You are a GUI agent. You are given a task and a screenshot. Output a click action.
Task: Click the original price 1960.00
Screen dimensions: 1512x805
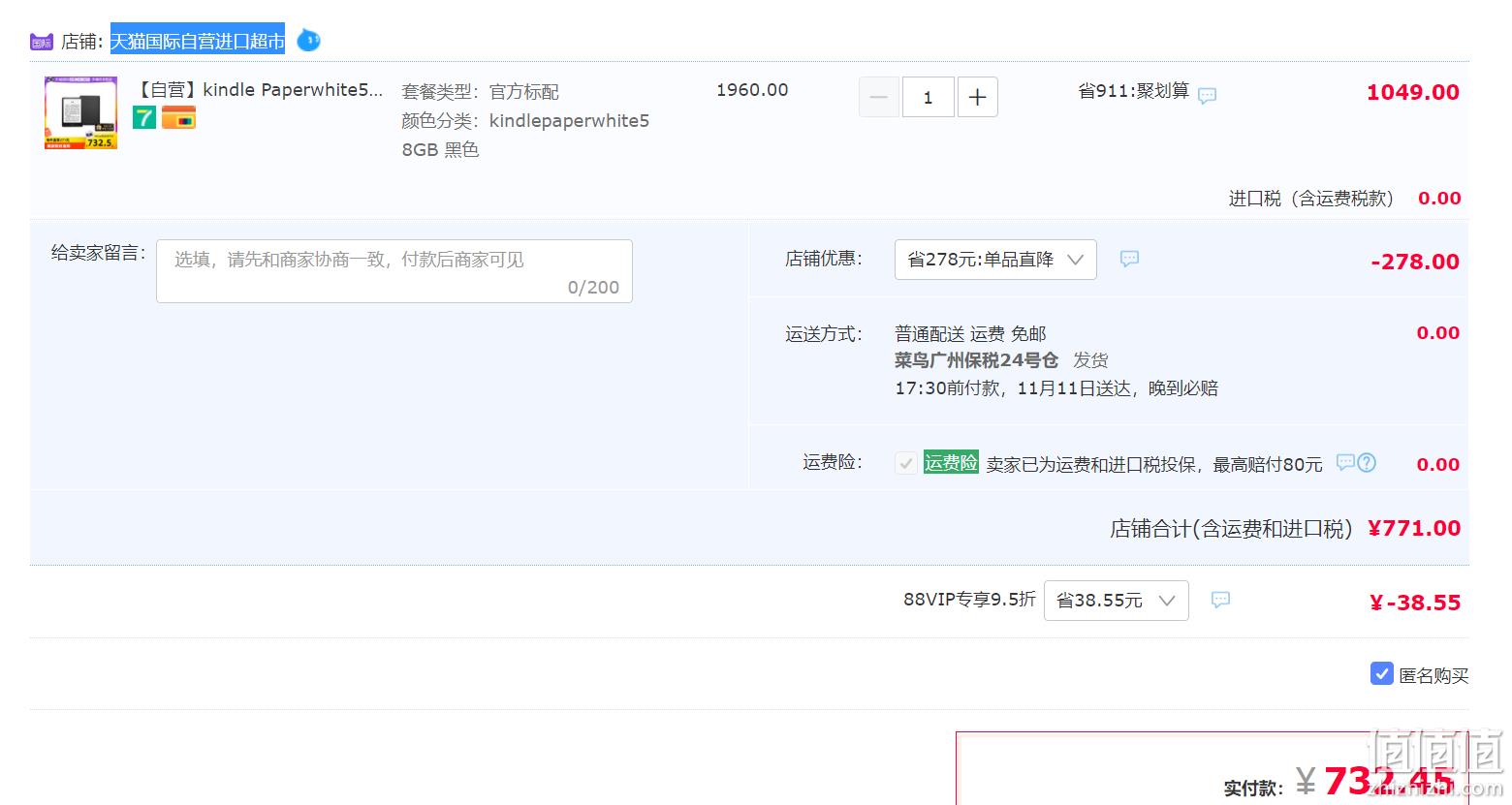pos(752,90)
